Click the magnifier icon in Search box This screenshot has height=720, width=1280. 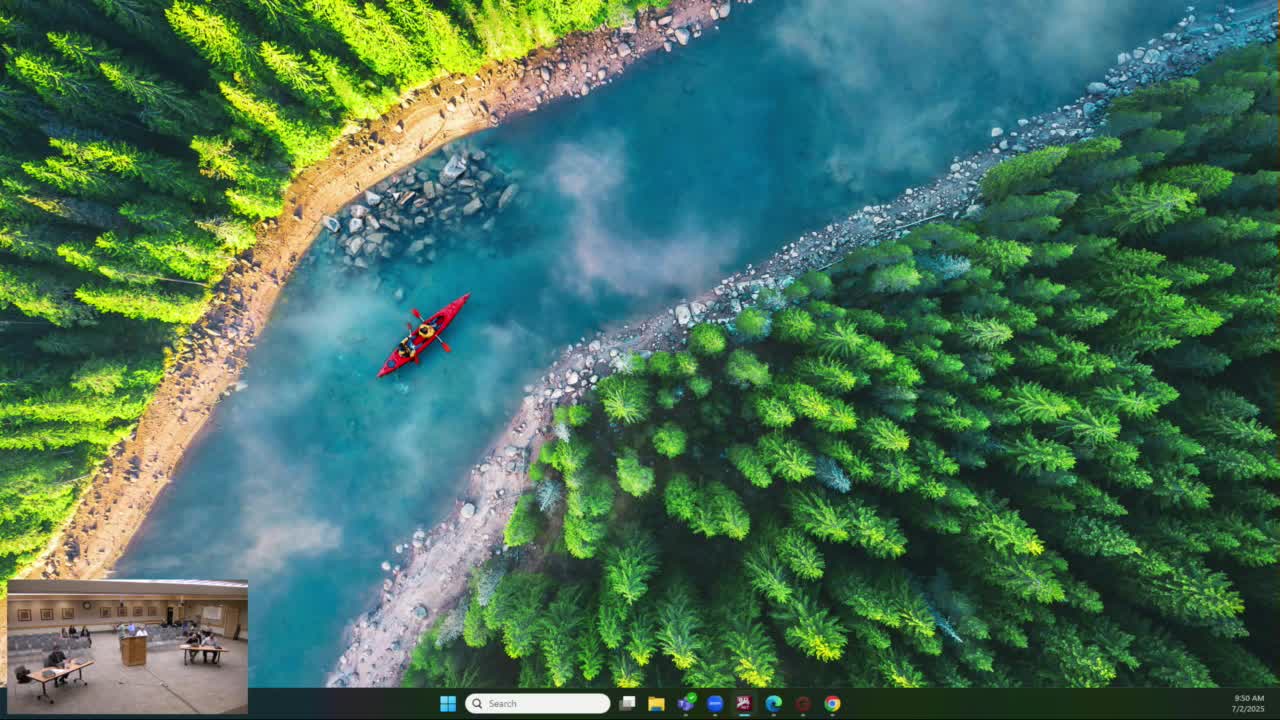point(477,703)
